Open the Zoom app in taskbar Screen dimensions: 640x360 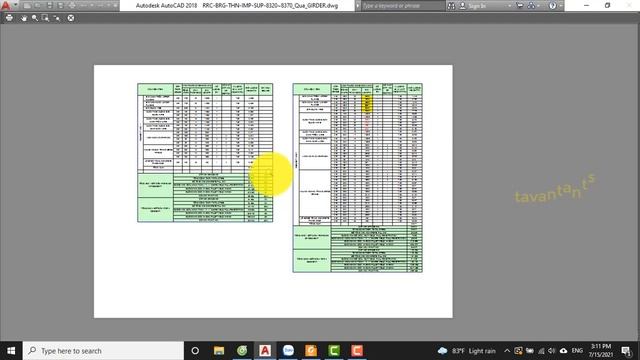[288, 351]
